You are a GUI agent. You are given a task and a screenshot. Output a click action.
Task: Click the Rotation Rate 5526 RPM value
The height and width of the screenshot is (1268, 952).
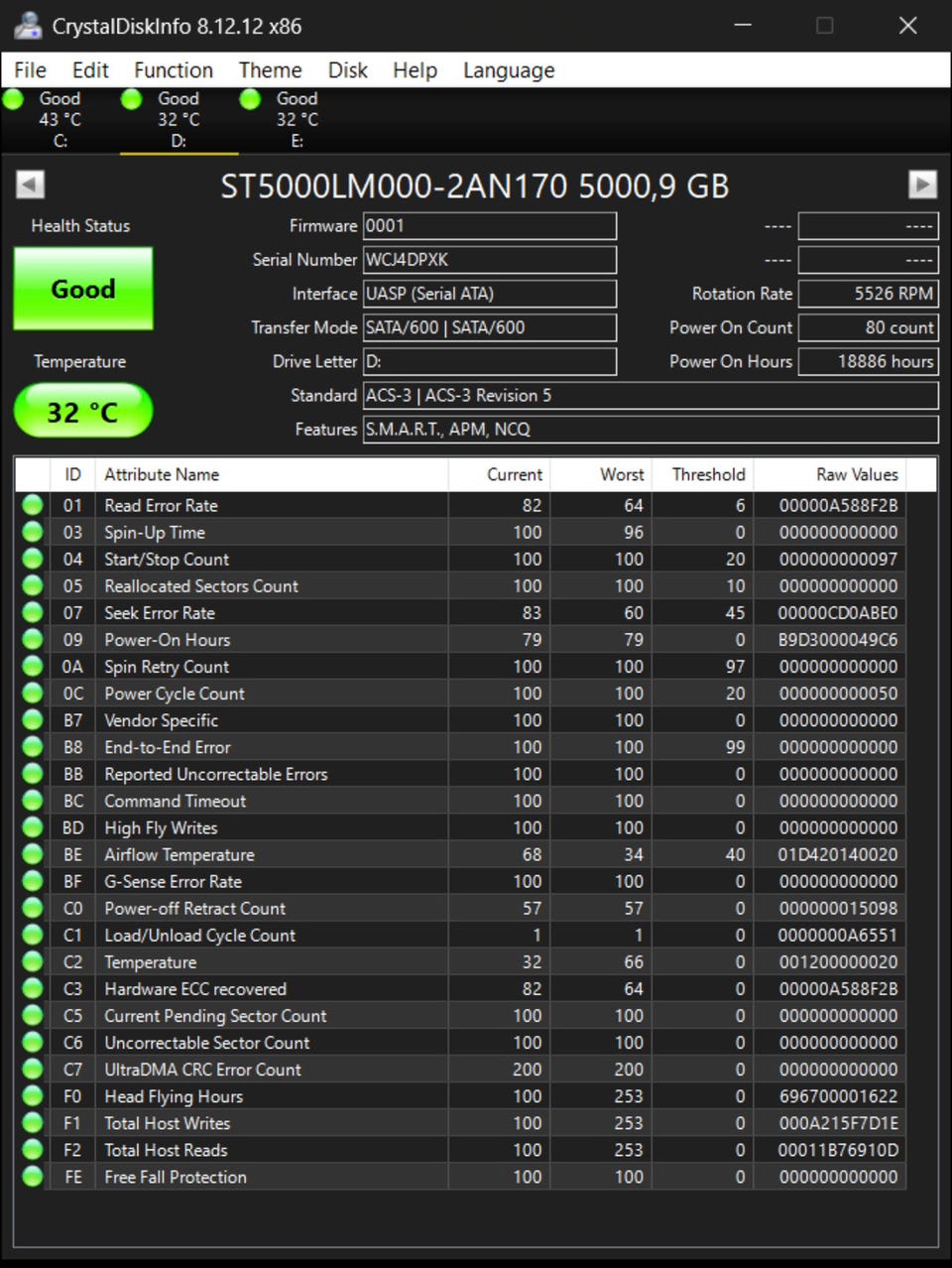[x=868, y=294]
